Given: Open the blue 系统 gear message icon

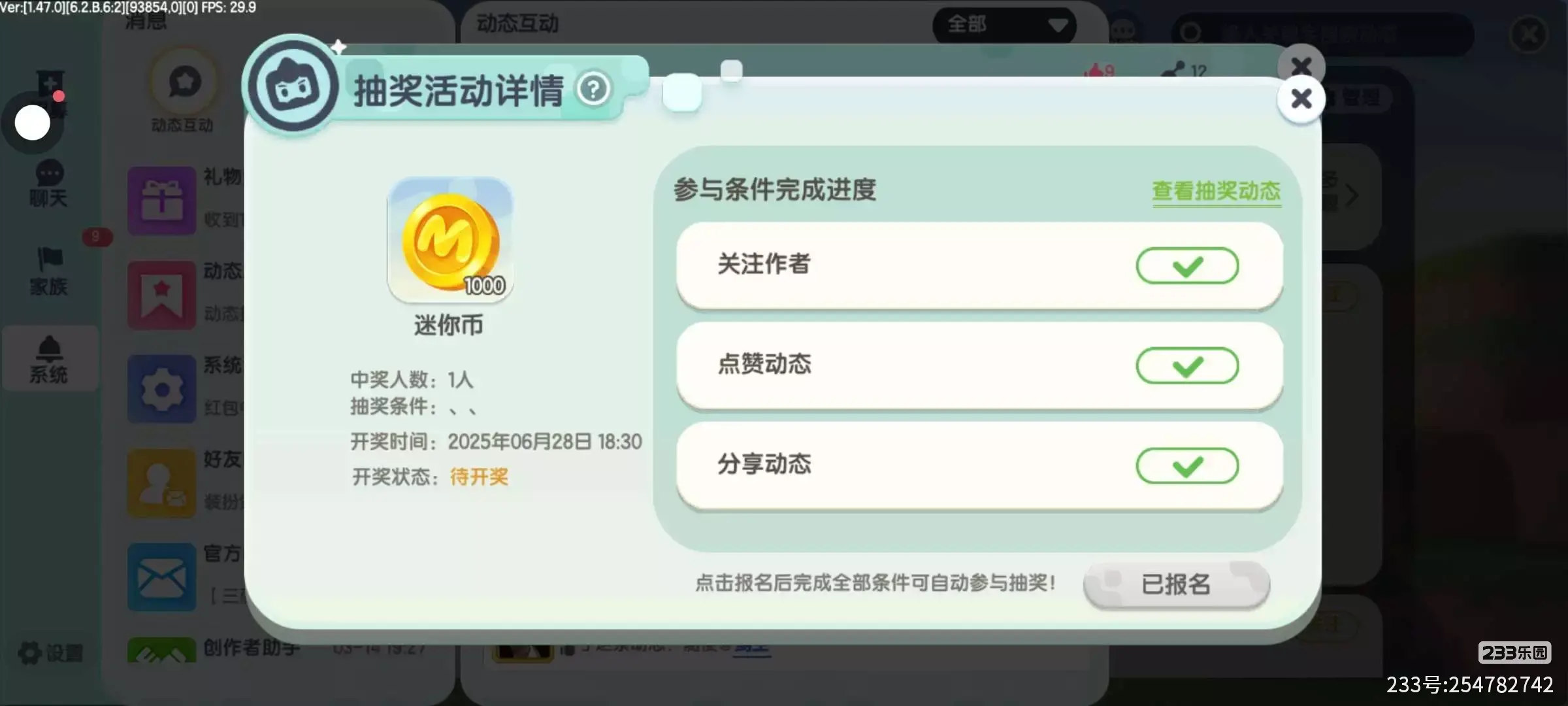Looking at the screenshot, I should (x=162, y=390).
